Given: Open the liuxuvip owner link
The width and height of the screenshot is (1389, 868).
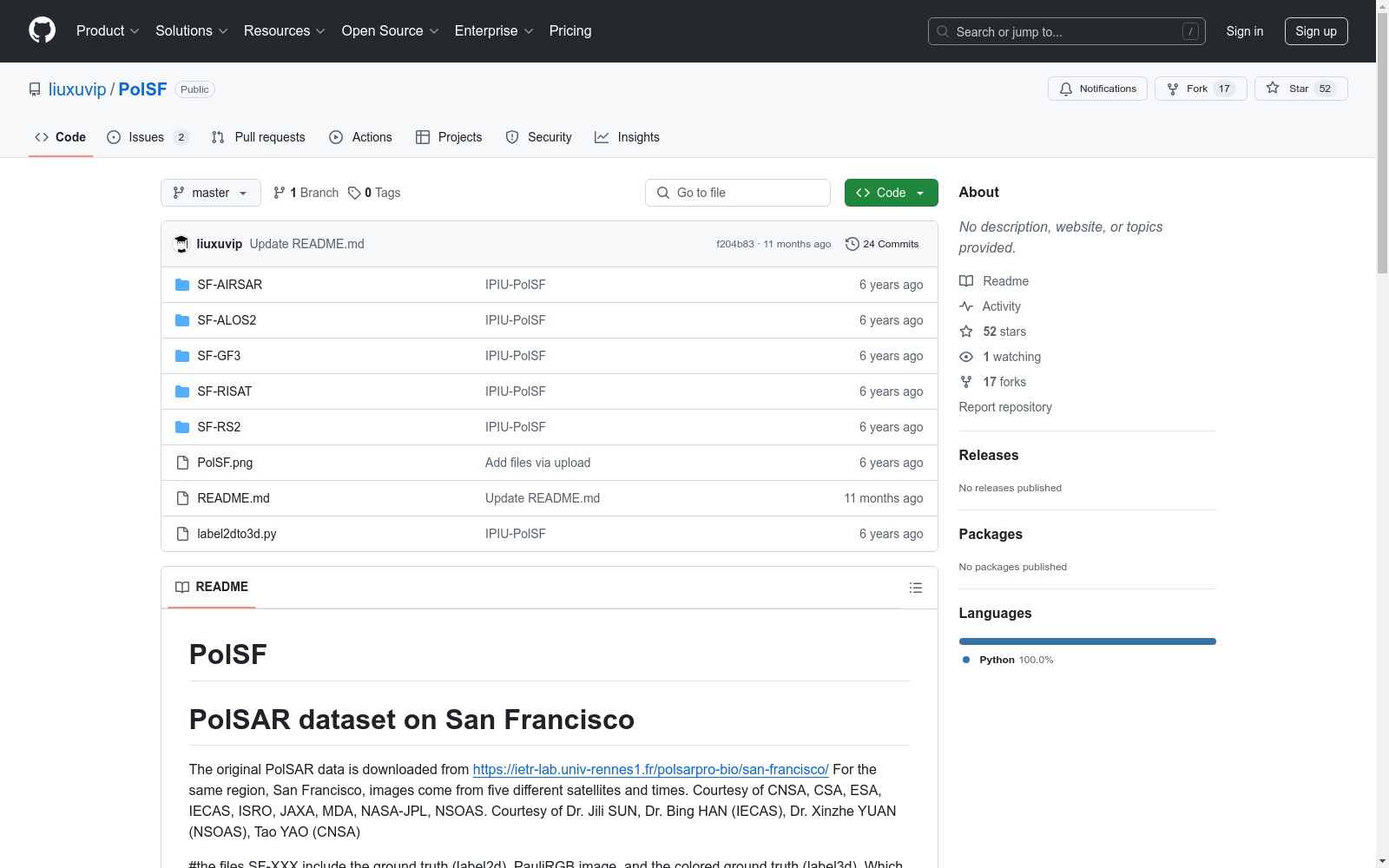Looking at the screenshot, I should (x=77, y=89).
